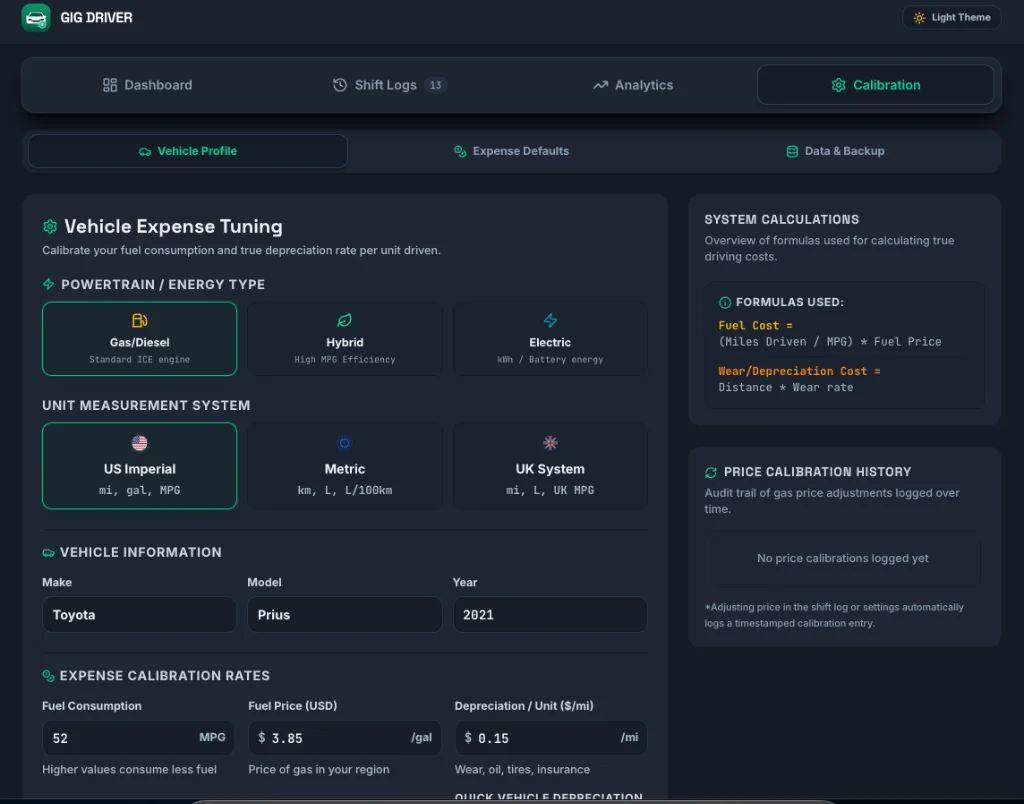Switch to the Analytics tab
The height and width of the screenshot is (804, 1024).
(633, 85)
